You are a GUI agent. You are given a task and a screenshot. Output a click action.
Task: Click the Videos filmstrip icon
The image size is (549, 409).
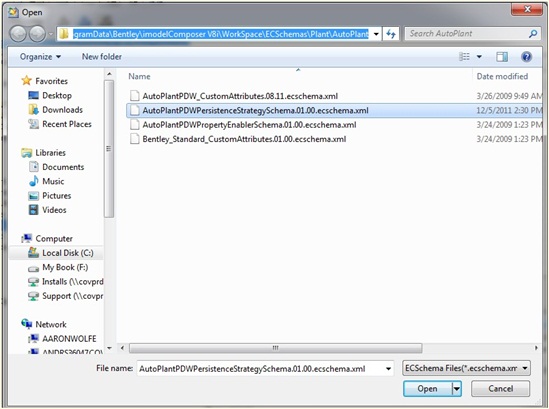click(34, 210)
